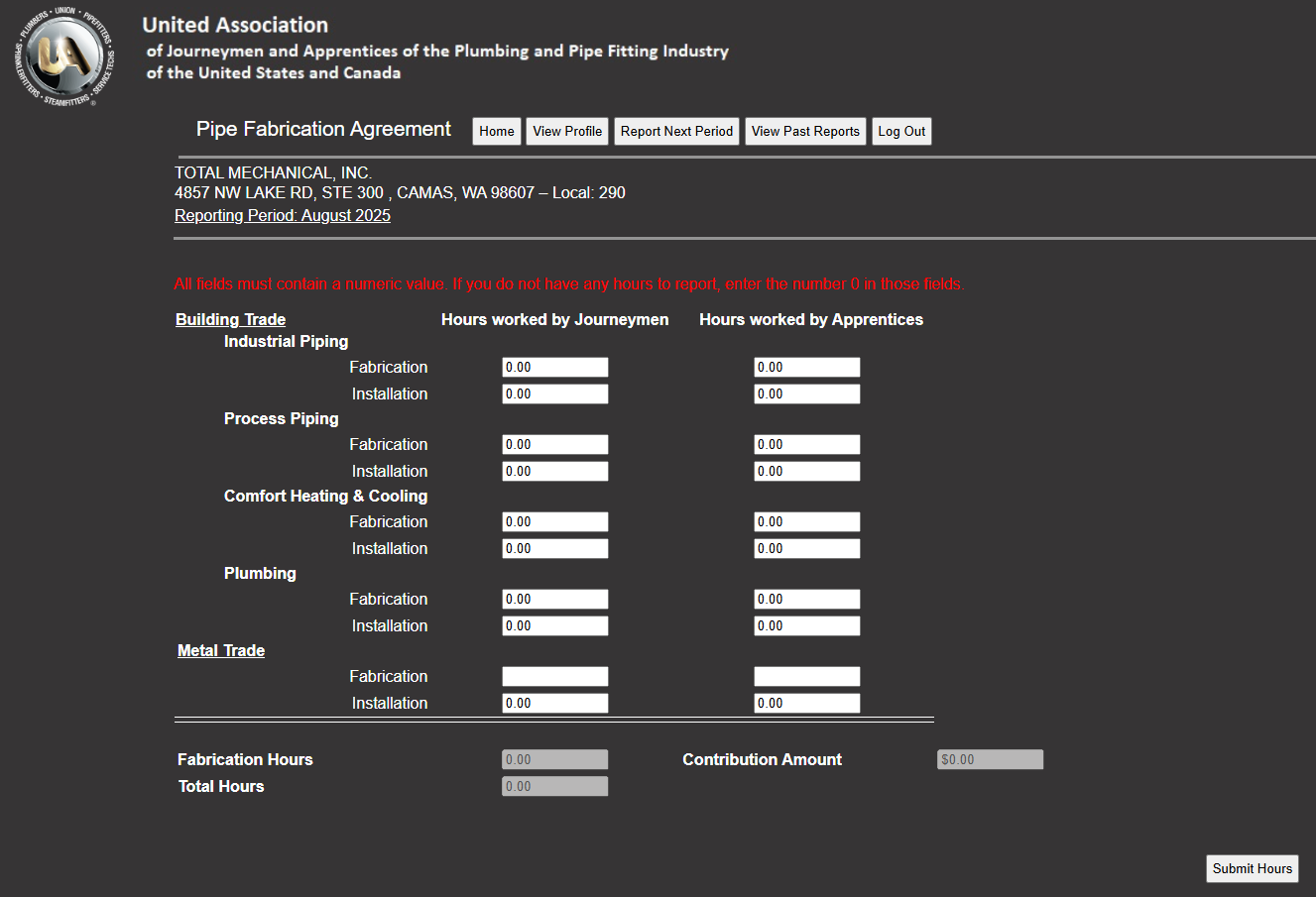Select Plumbing Fabrication Apprentices hours field

[807, 599]
